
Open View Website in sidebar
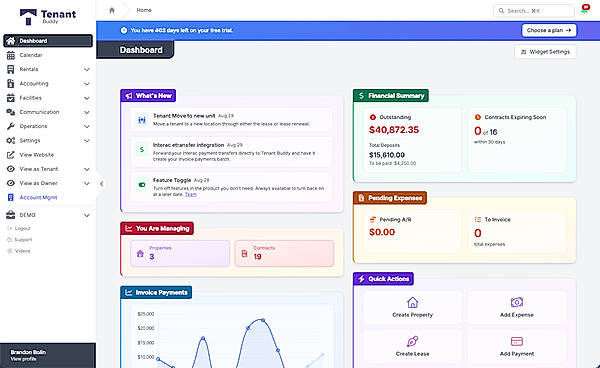click(48, 155)
